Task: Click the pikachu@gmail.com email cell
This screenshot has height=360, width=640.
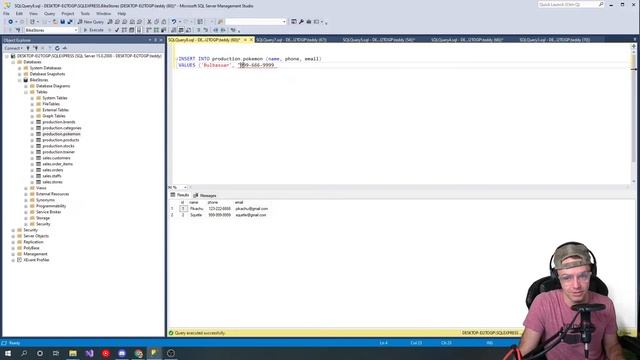Action: tap(251, 209)
